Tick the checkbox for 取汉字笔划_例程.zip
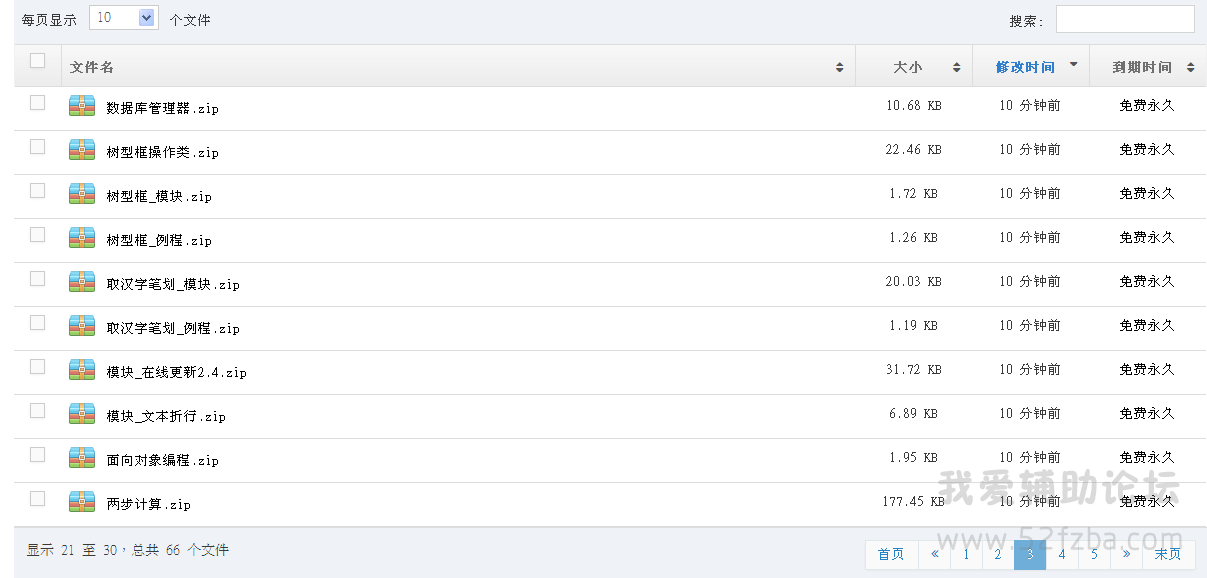Image resolution: width=1207 pixels, height=578 pixels. click(x=38, y=323)
